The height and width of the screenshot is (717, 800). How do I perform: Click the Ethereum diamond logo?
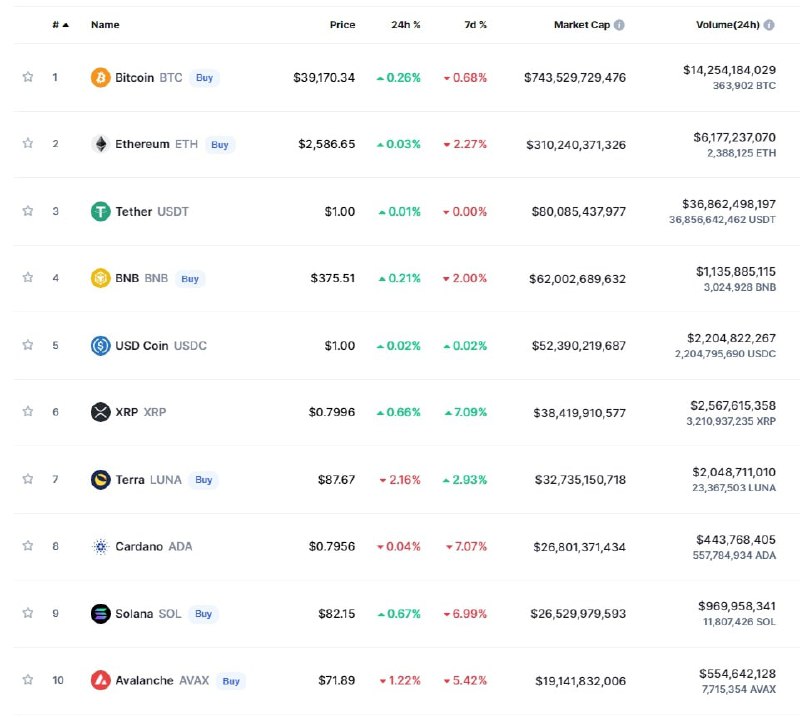click(101, 144)
